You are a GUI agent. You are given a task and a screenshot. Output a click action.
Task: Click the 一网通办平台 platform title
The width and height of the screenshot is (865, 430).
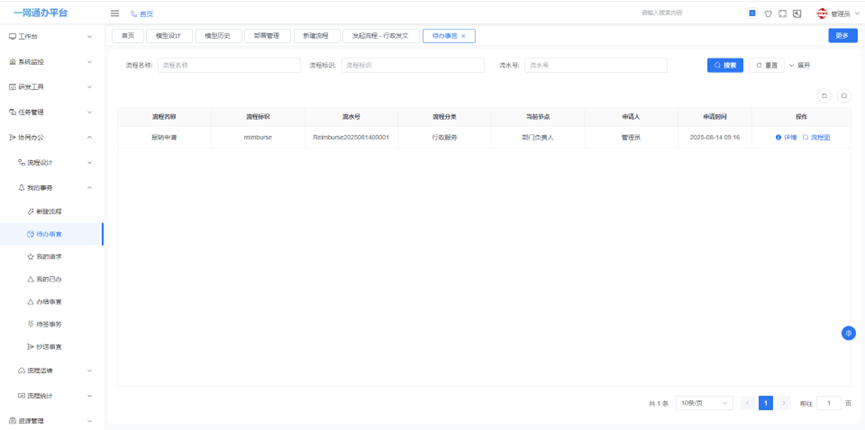(x=40, y=13)
